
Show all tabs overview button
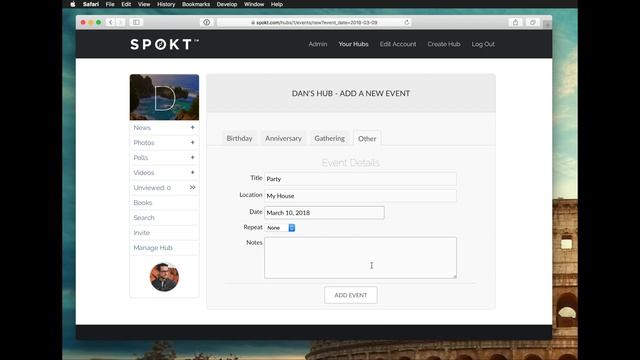click(x=533, y=22)
